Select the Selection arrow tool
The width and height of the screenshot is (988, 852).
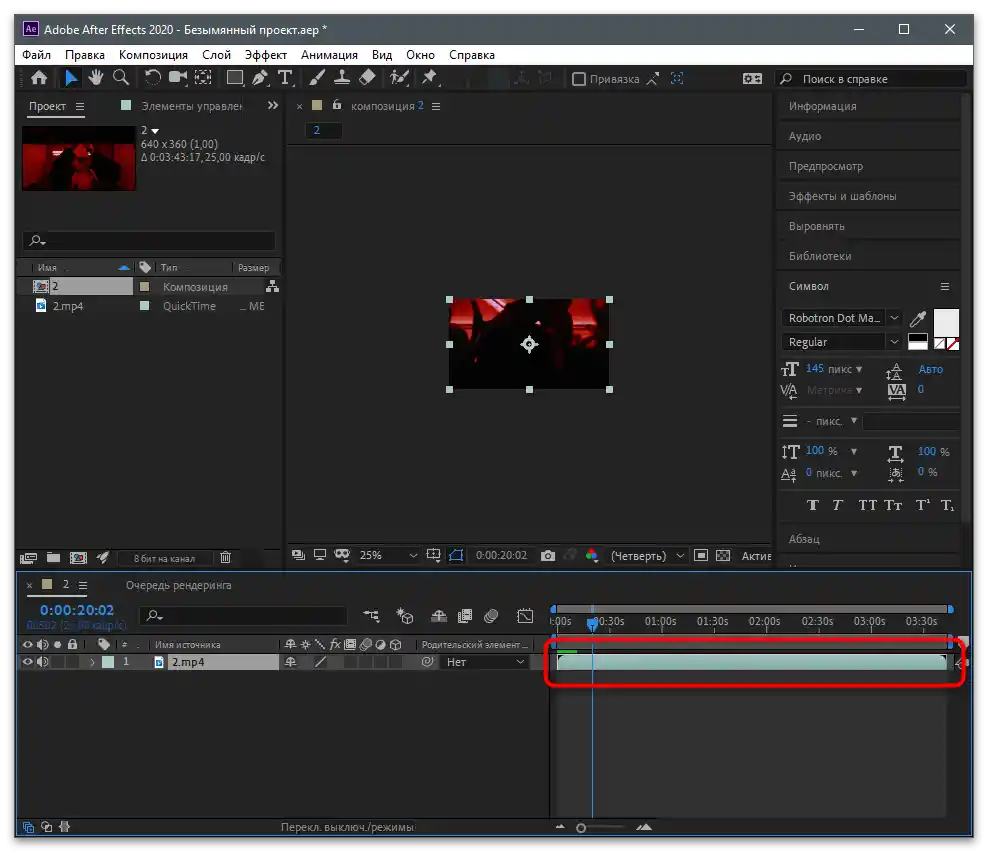click(x=71, y=78)
